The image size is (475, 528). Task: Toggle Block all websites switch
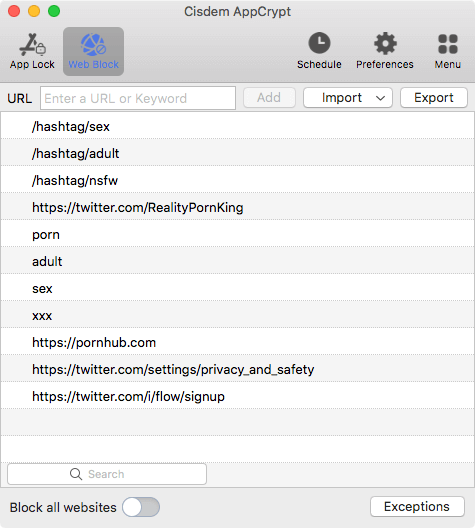click(x=141, y=507)
